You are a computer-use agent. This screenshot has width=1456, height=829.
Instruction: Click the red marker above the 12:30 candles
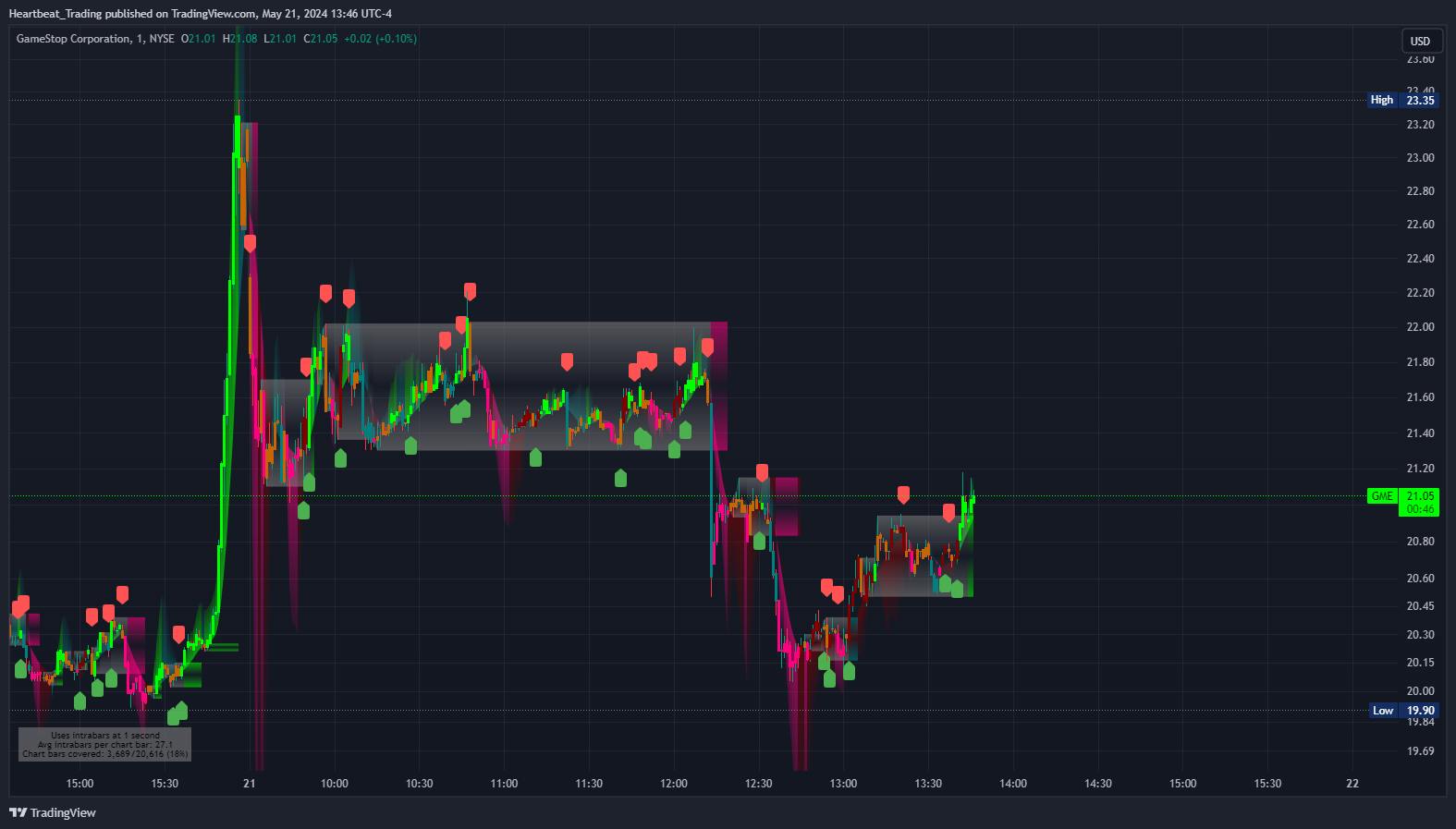(x=762, y=472)
